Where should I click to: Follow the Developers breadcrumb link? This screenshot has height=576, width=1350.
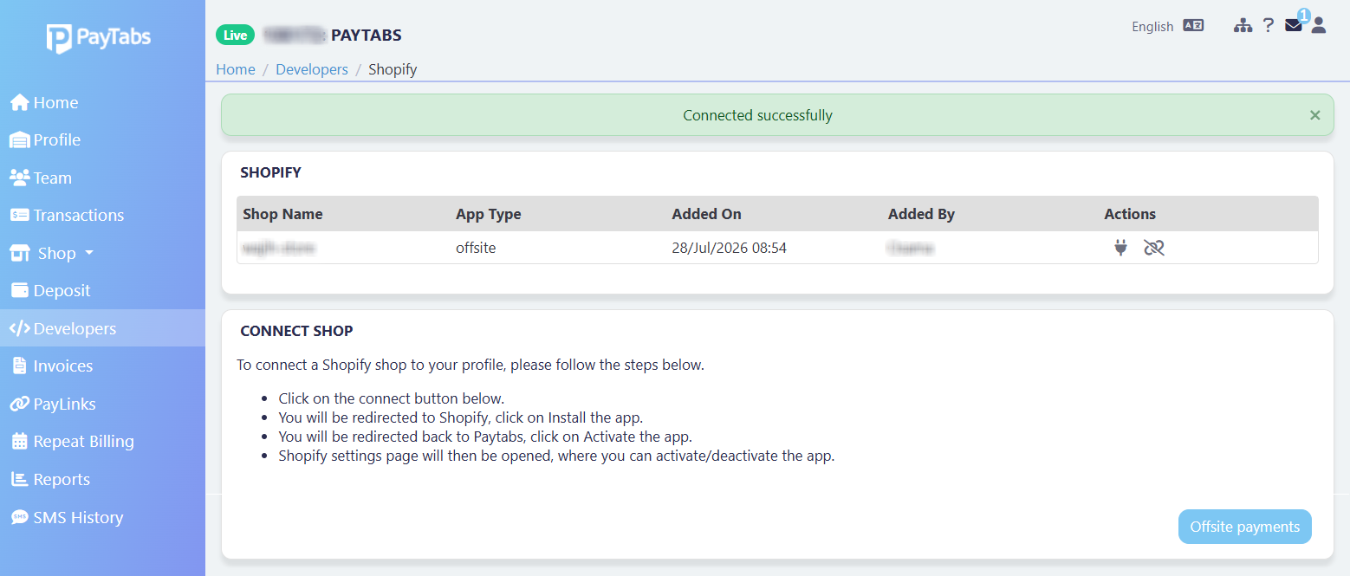pos(312,70)
